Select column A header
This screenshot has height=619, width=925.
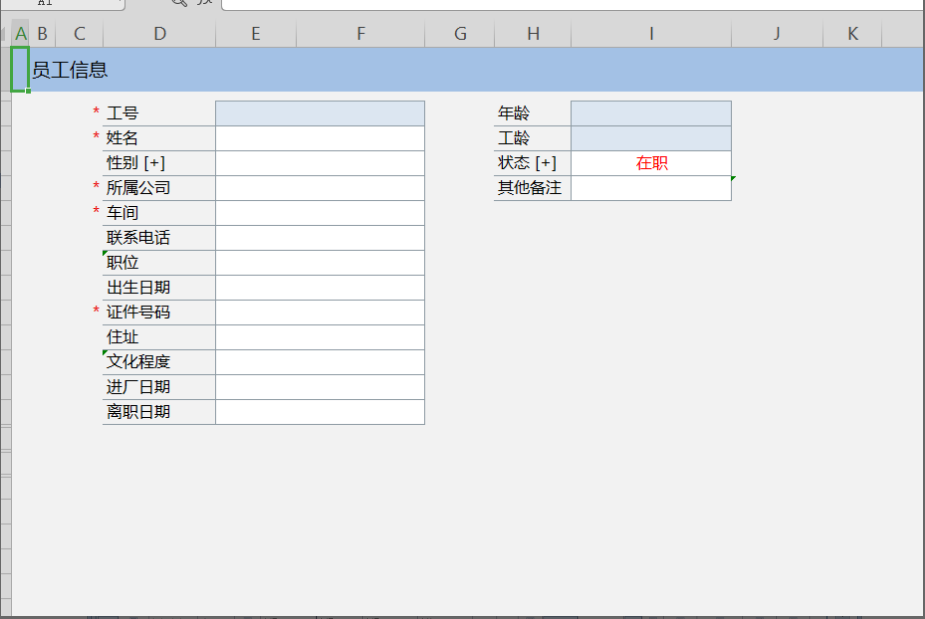(21, 34)
